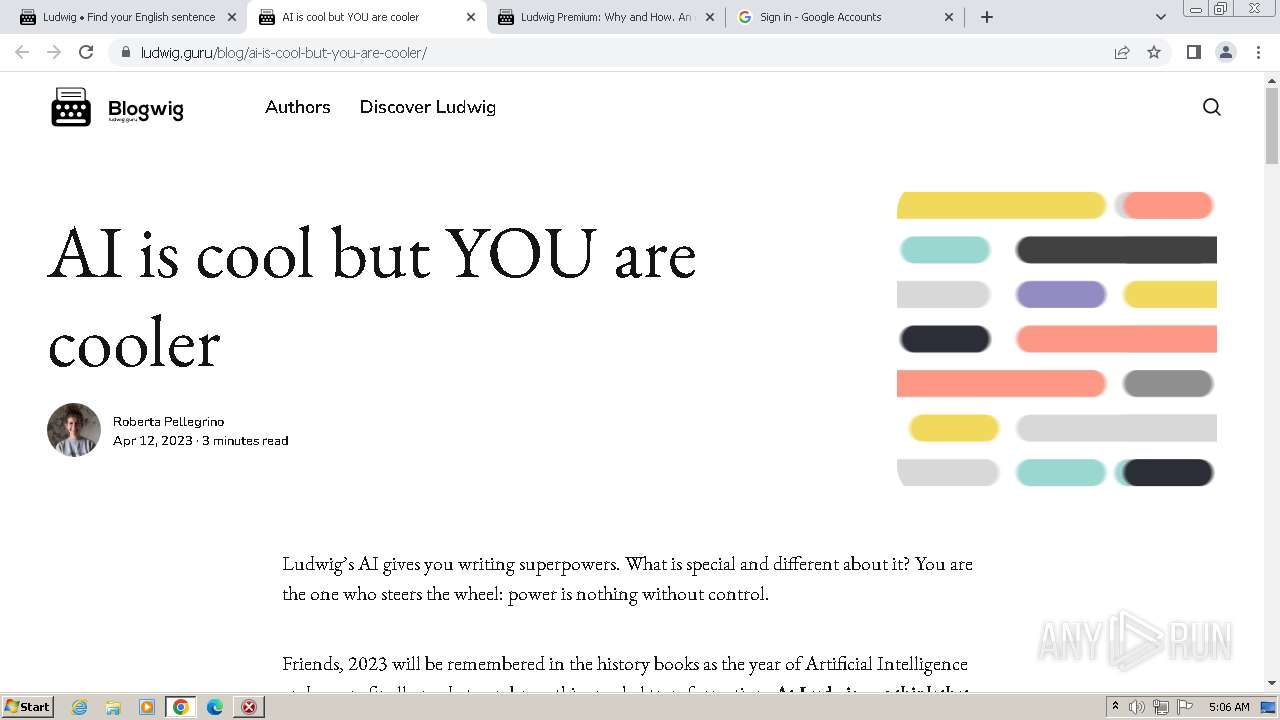Image resolution: width=1280 pixels, height=720 pixels.
Task: Open the Chrome profile avatar icon
Action: tap(1226, 52)
